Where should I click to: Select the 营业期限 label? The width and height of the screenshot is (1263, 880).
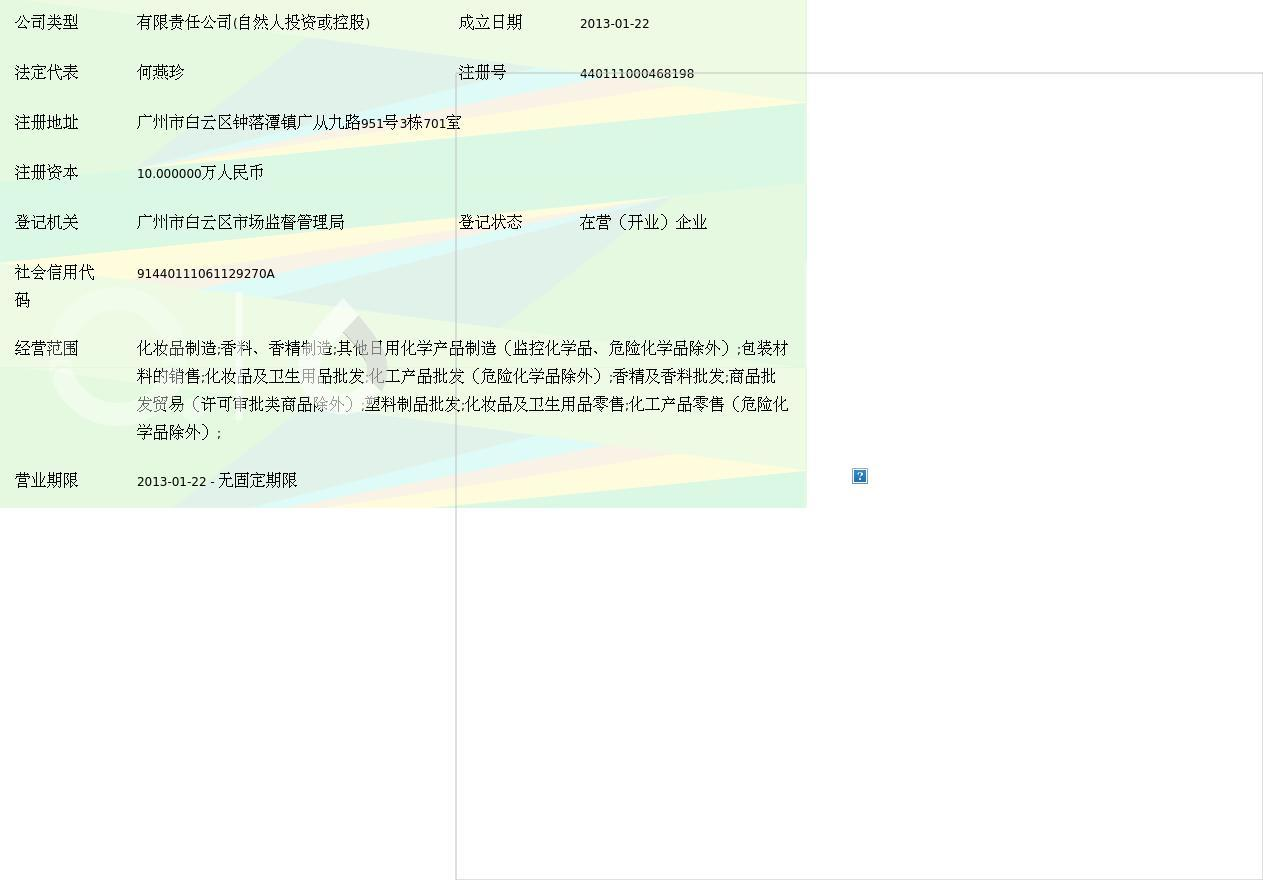click(x=47, y=480)
